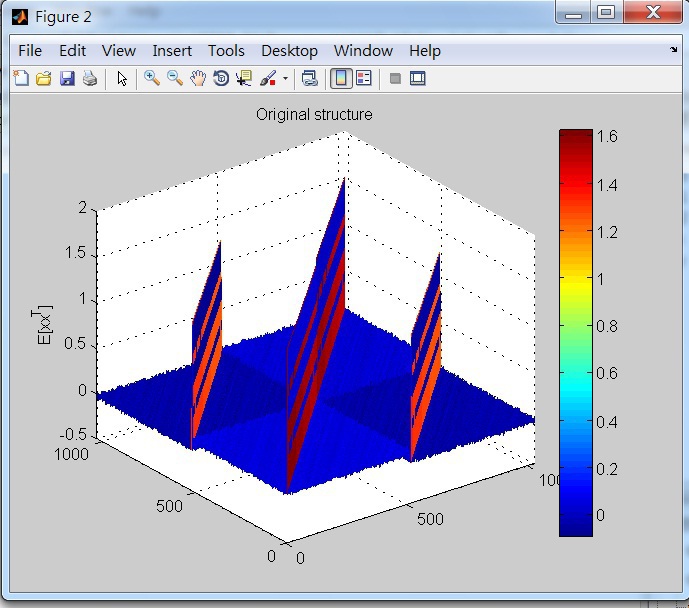The width and height of the screenshot is (689, 608).
Task: Expand the Brush tool color dropdown arrow
Action: pos(285,78)
